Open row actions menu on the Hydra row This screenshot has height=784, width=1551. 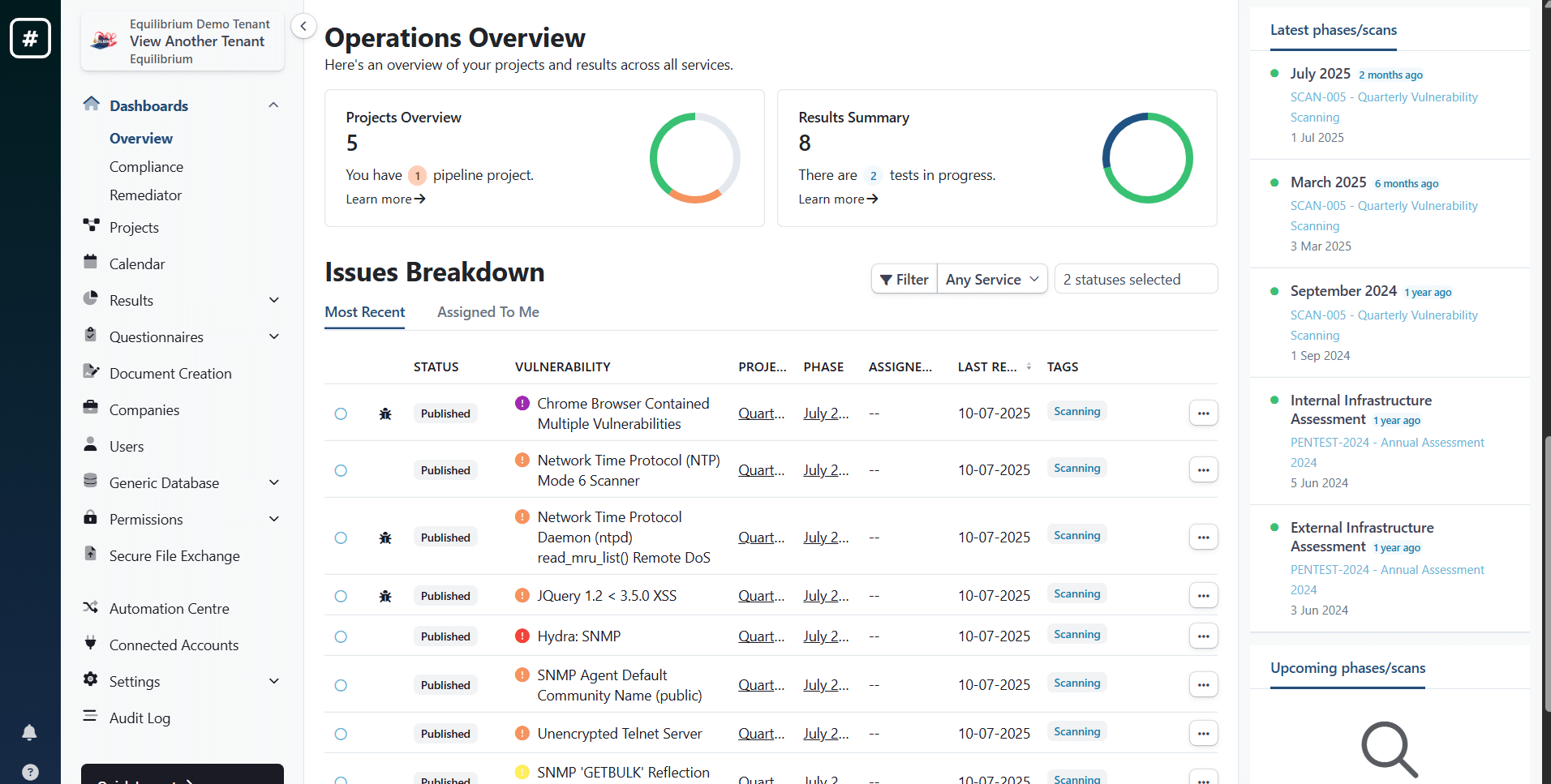1203,636
